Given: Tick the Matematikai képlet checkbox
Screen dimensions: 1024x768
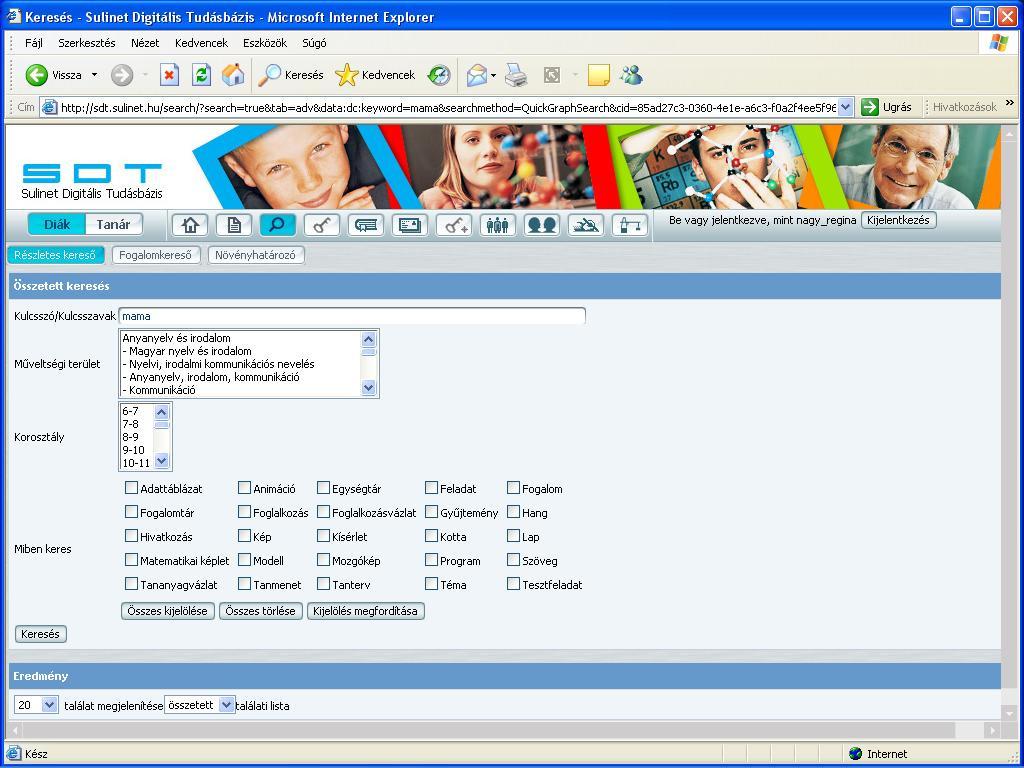Looking at the screenshot, I should [131, 560].
